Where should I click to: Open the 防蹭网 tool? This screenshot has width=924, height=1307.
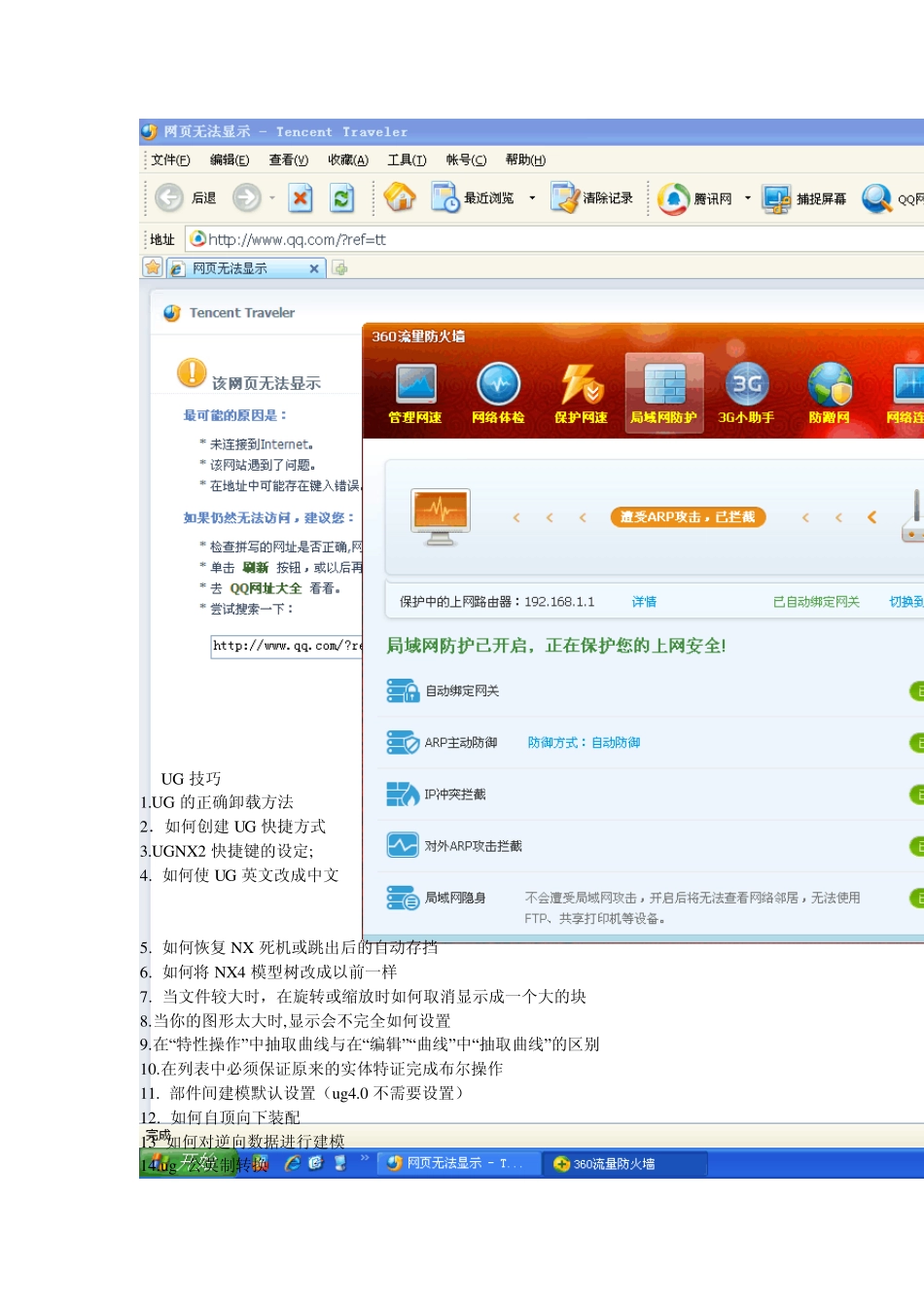click(830, 394)
